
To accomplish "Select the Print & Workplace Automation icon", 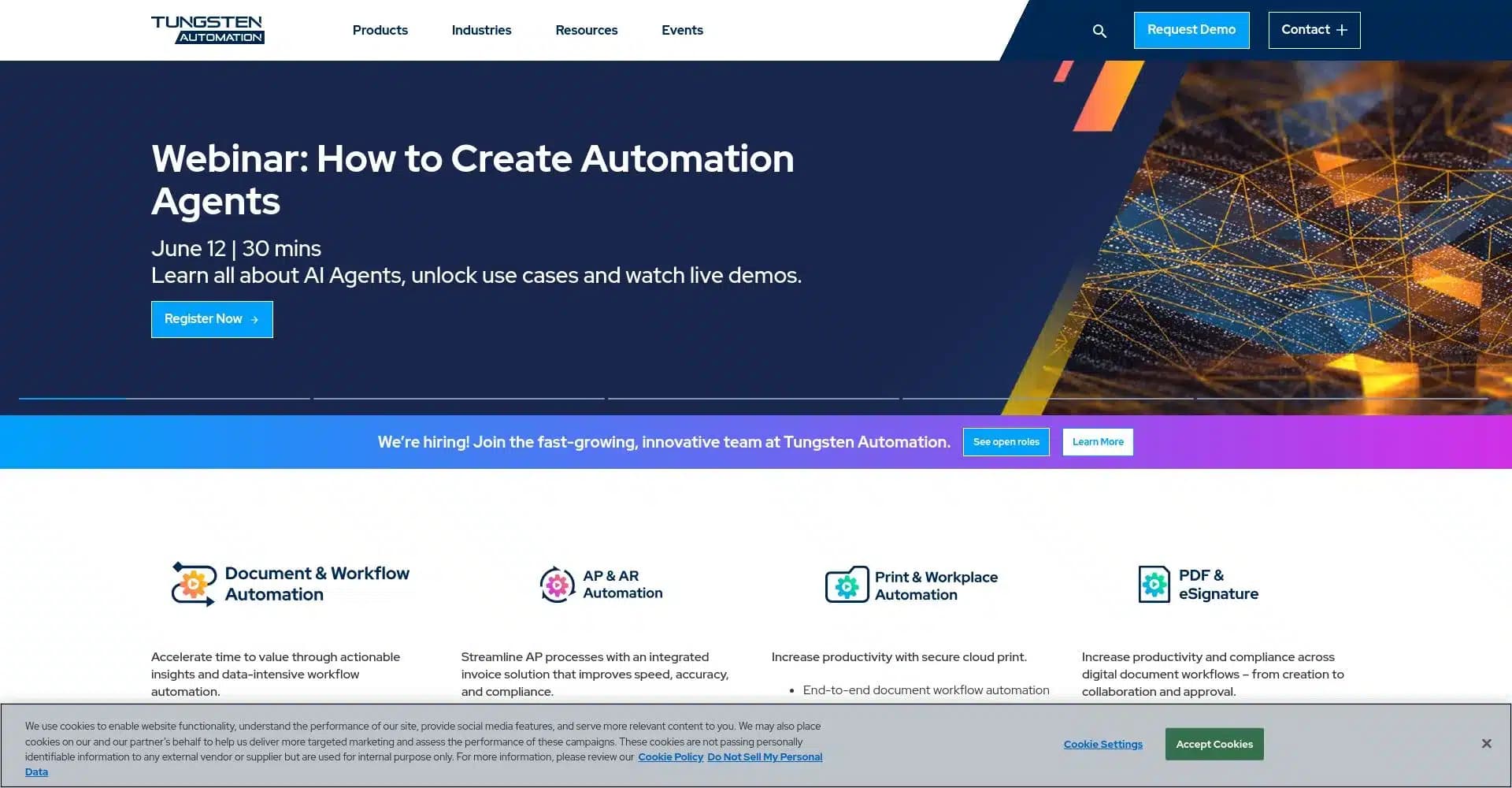I will (x=847, y=584).
